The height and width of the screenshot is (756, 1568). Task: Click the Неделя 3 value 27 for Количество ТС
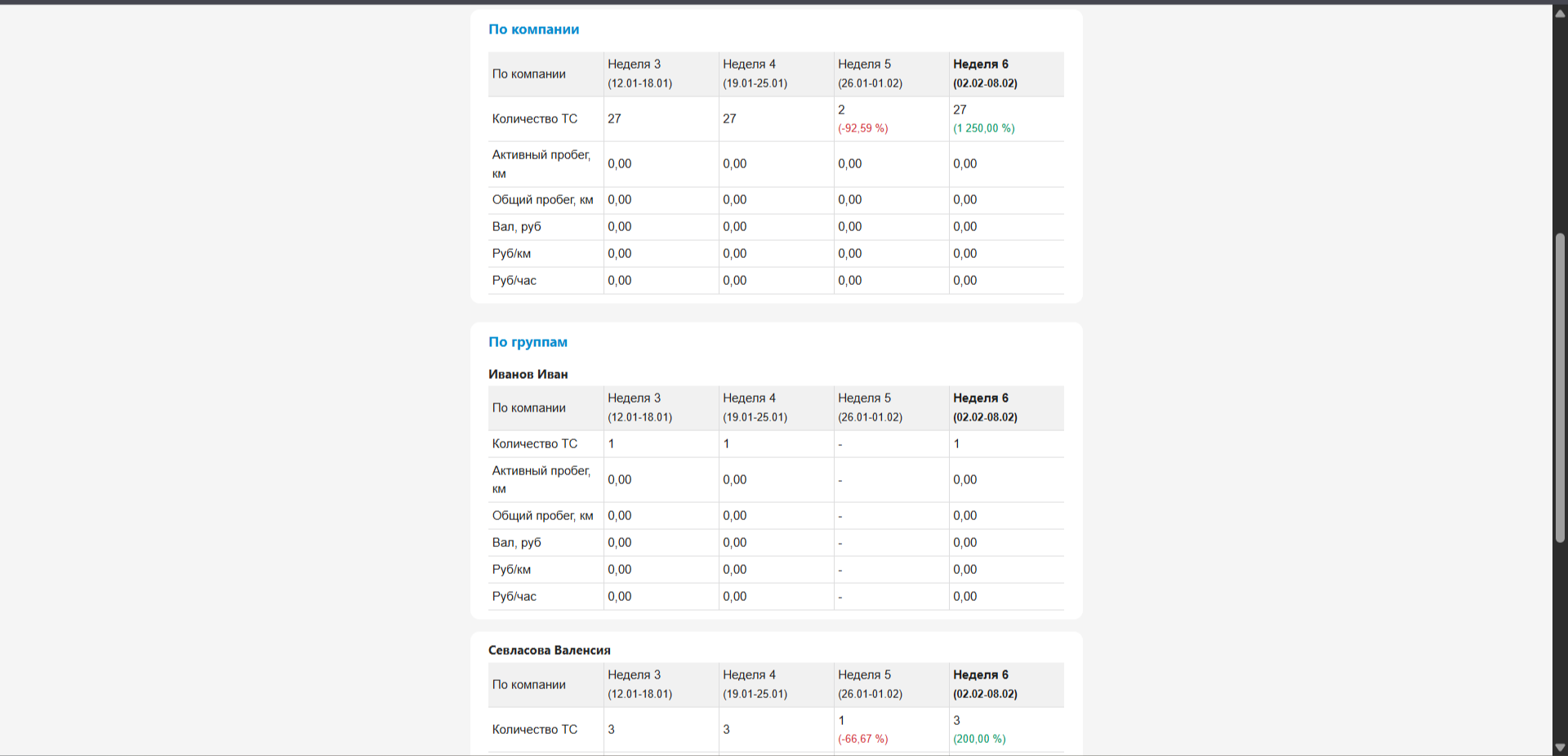614,119
